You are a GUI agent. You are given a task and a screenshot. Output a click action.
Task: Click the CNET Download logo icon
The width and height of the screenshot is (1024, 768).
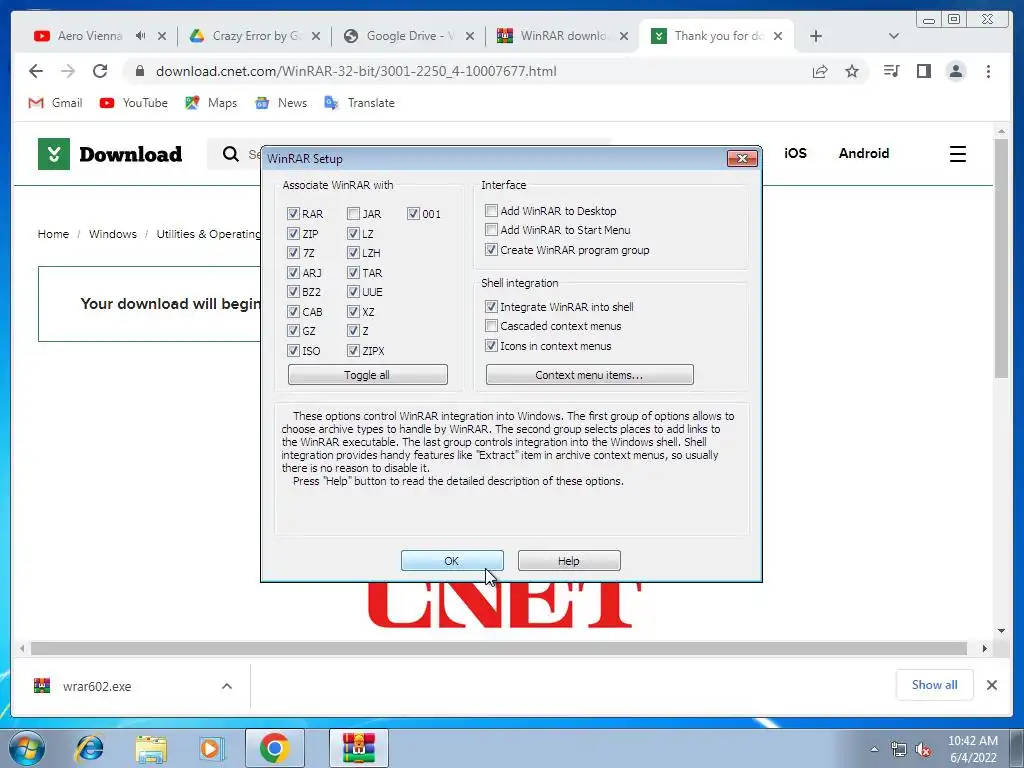(54, 154)
